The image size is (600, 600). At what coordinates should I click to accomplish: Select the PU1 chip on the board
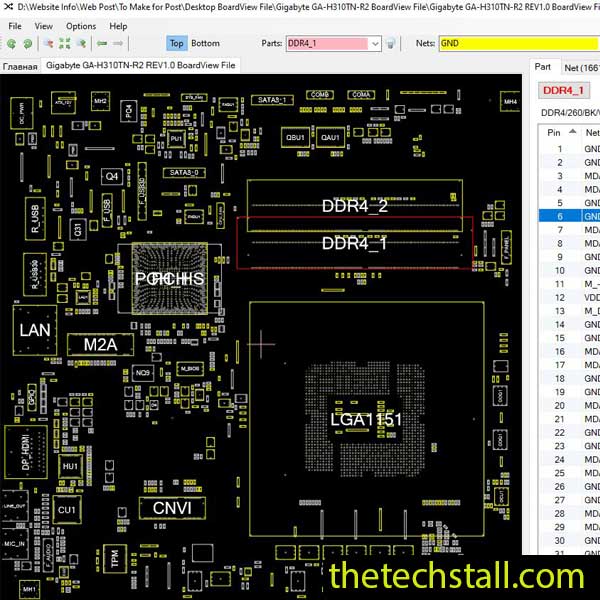pos(176,139)
